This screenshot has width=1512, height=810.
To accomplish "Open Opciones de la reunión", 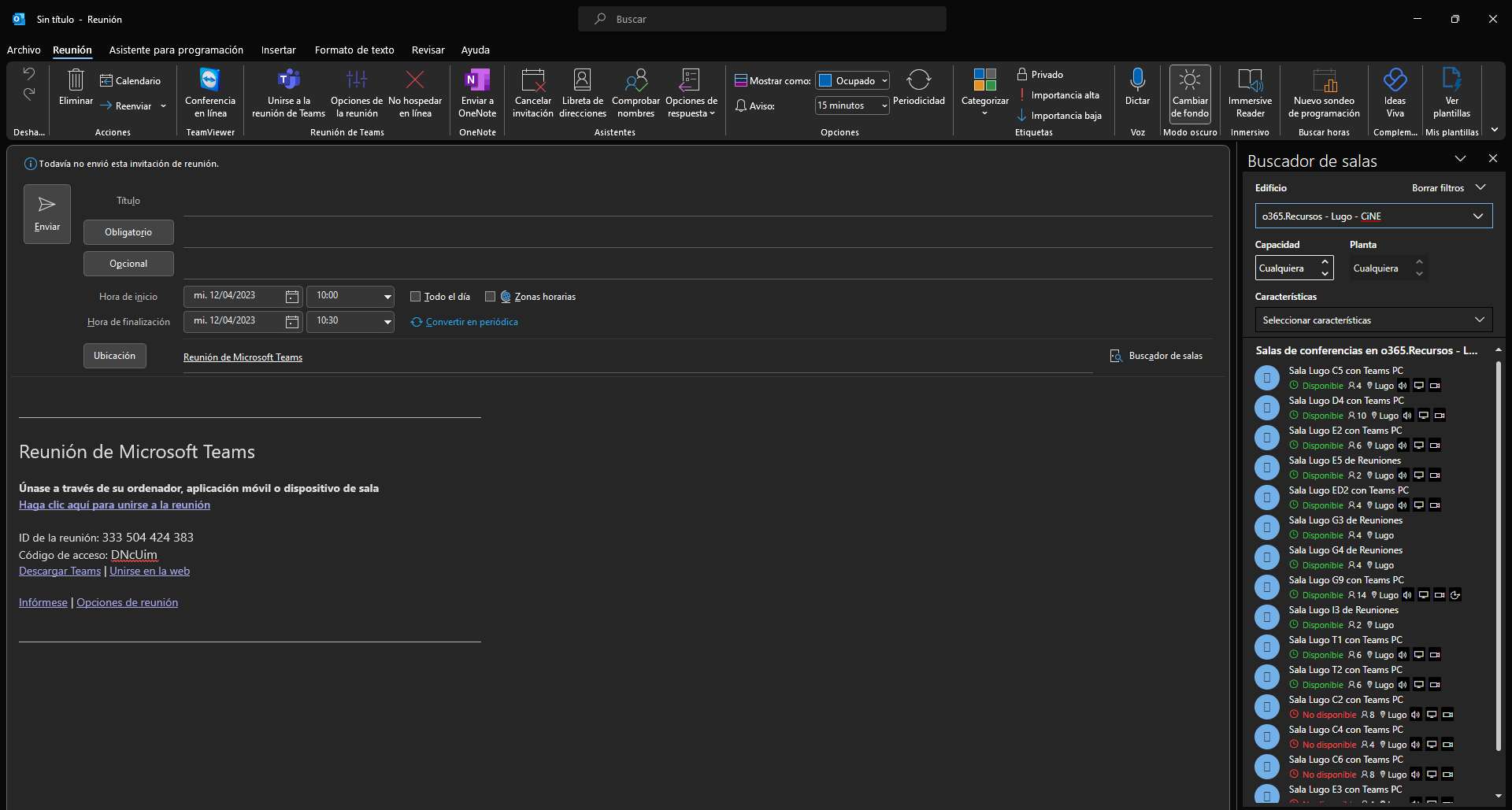I will coord(357,93).
